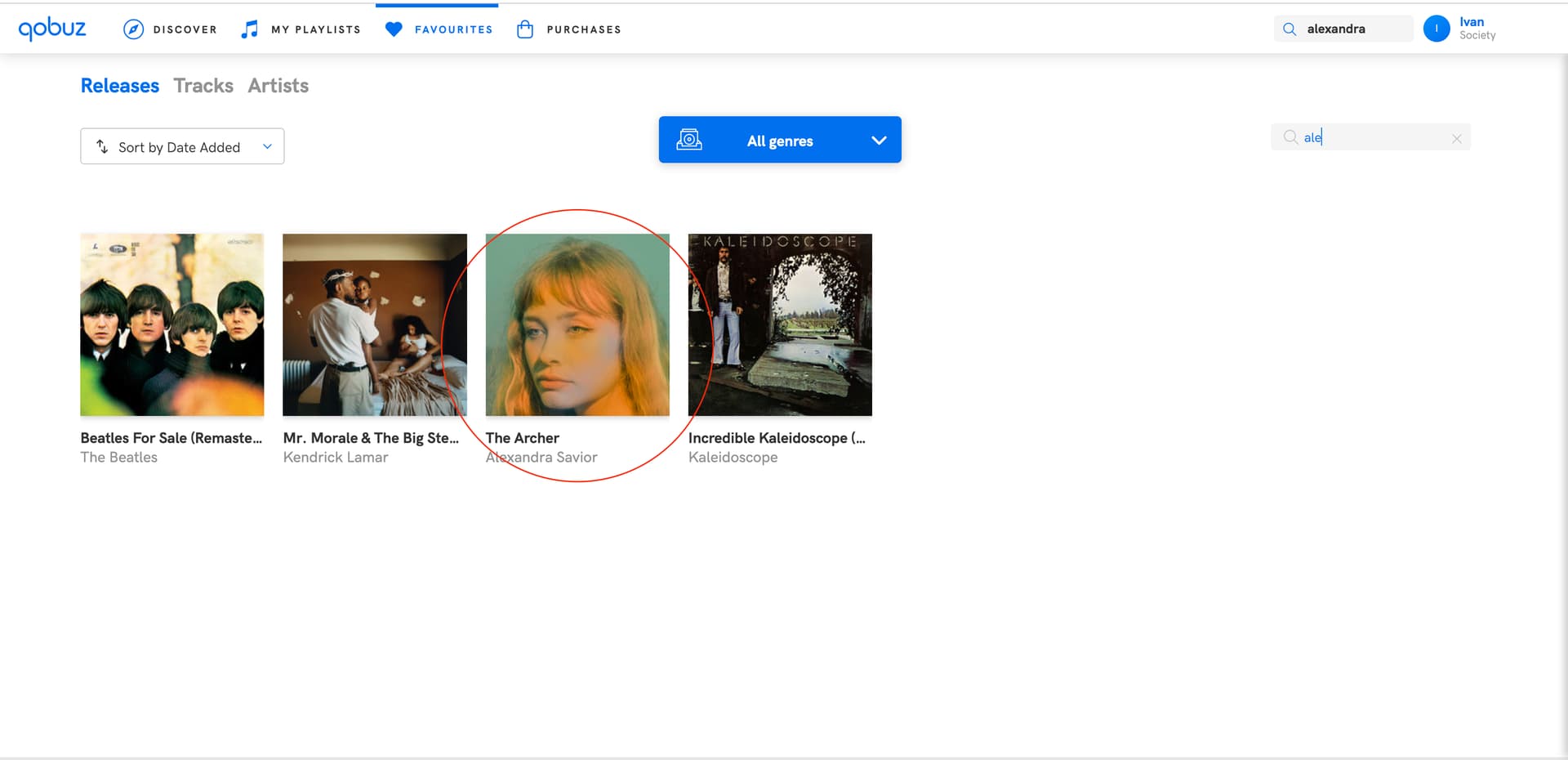
Task: Click the My Playlists music note icon
Action: (x=250, y=29)
